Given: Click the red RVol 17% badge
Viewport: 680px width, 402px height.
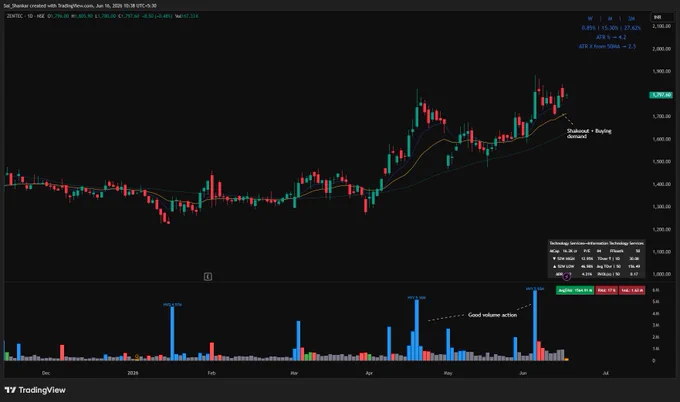Looking at the screenshot, I should 606,290.
